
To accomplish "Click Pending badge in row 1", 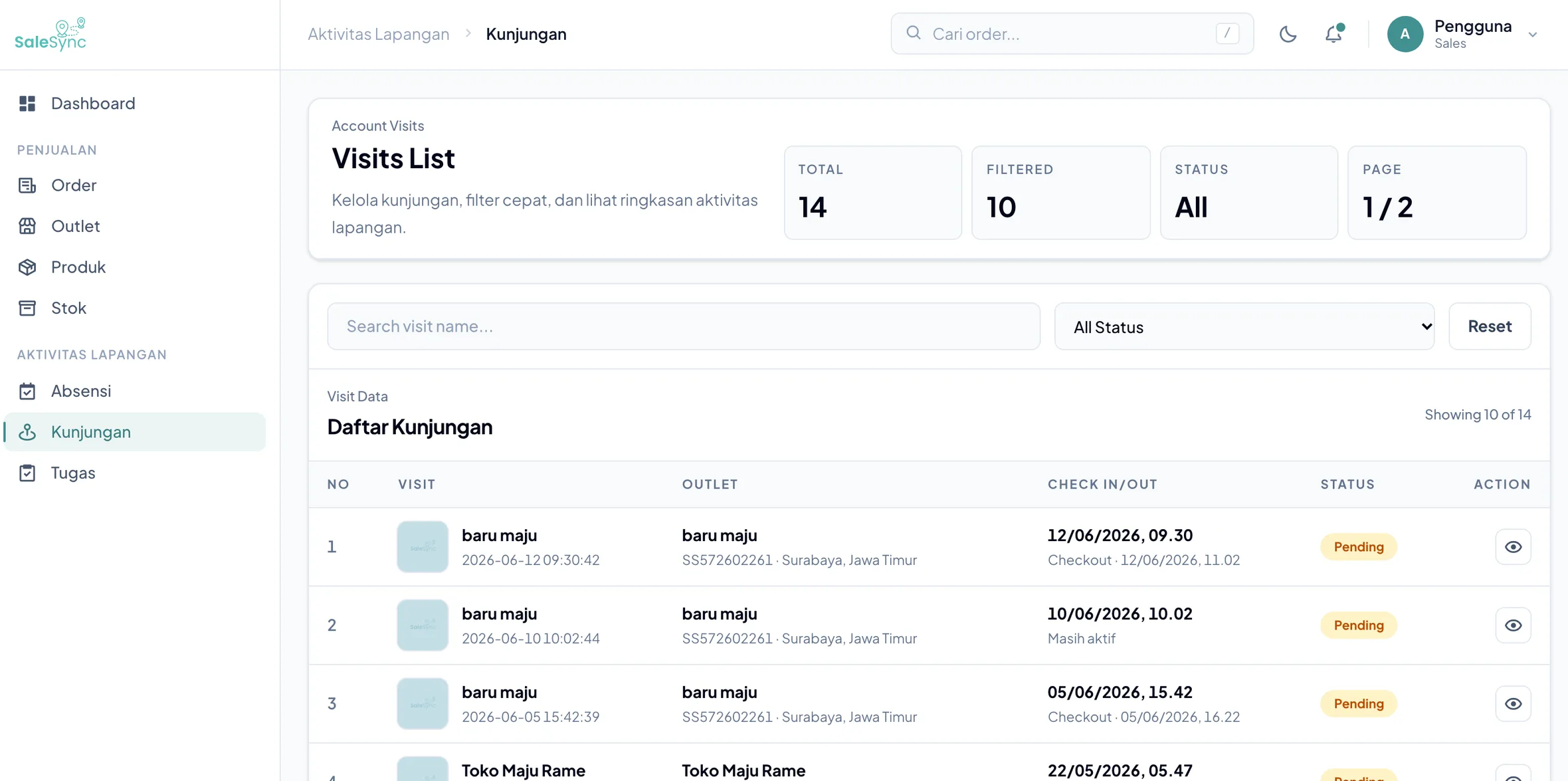I will (1359, 547).
